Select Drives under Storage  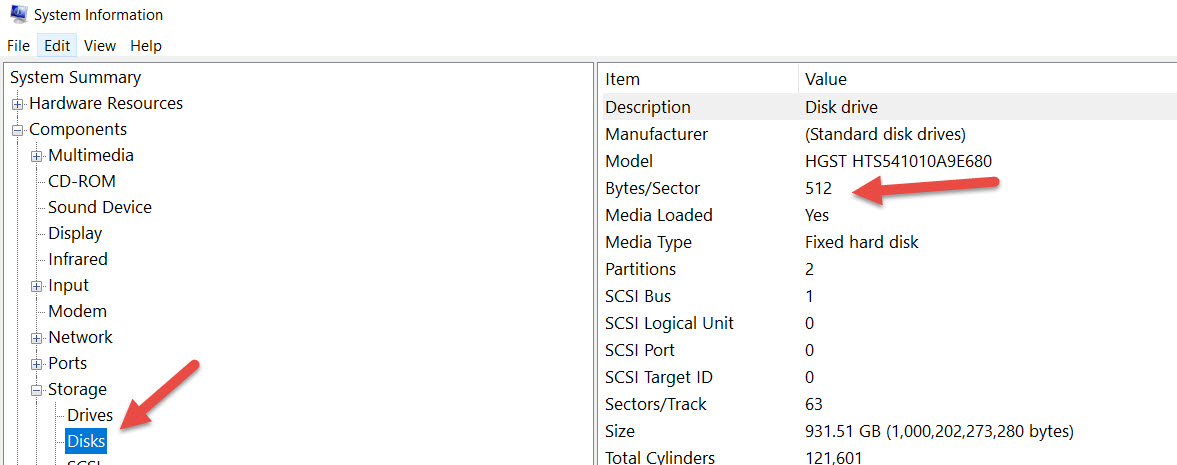[90, 415]
